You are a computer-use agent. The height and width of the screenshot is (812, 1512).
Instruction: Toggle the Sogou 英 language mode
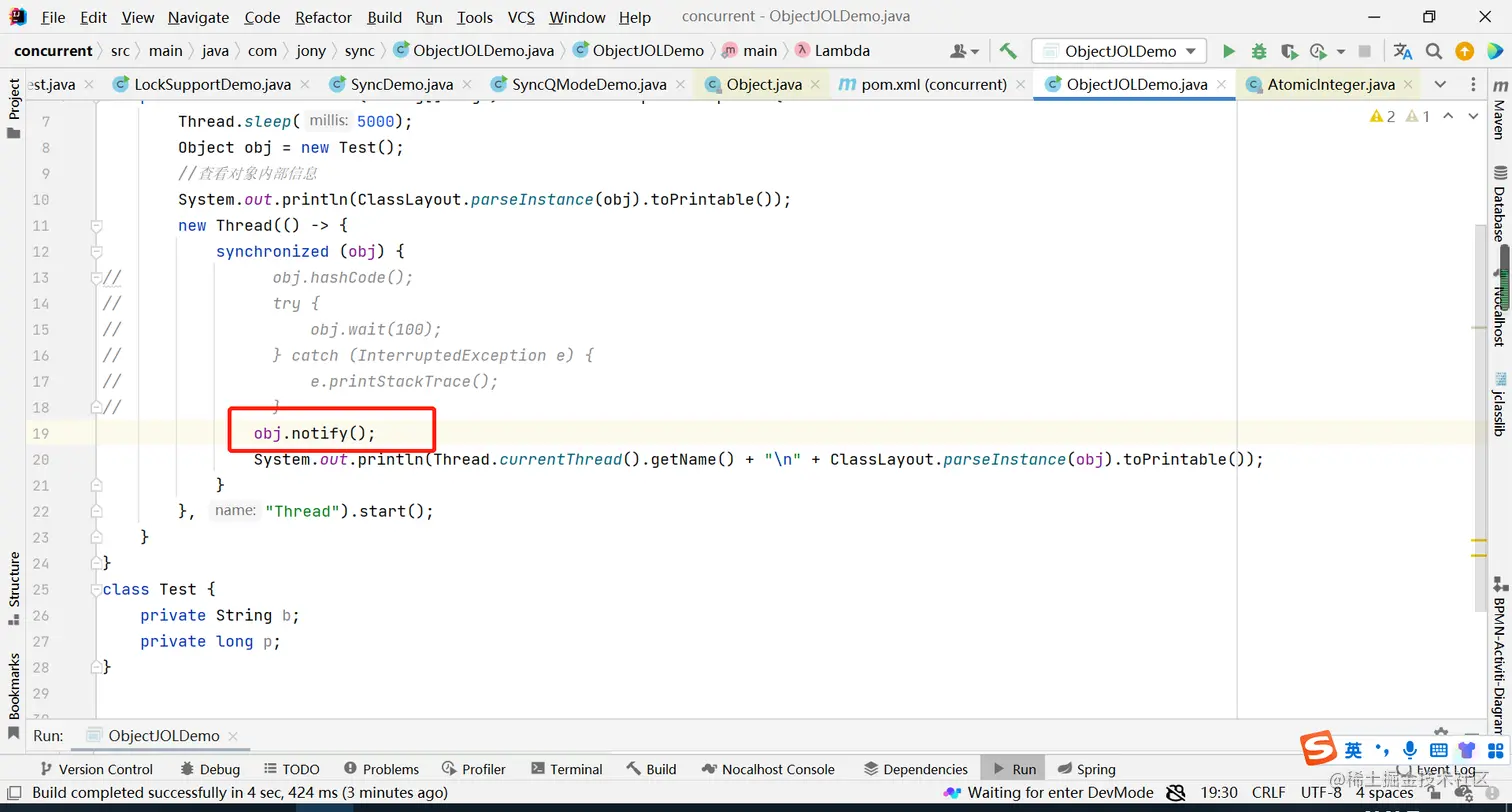(1353, 749)
